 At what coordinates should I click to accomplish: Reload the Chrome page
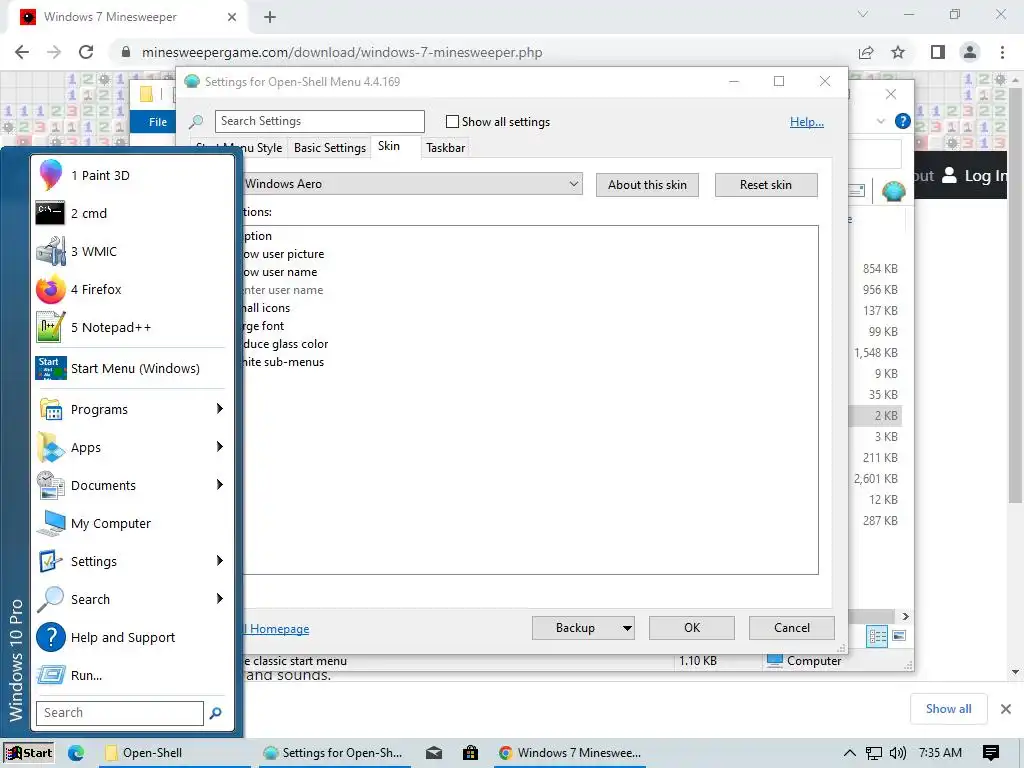click(x=86, y=52)
